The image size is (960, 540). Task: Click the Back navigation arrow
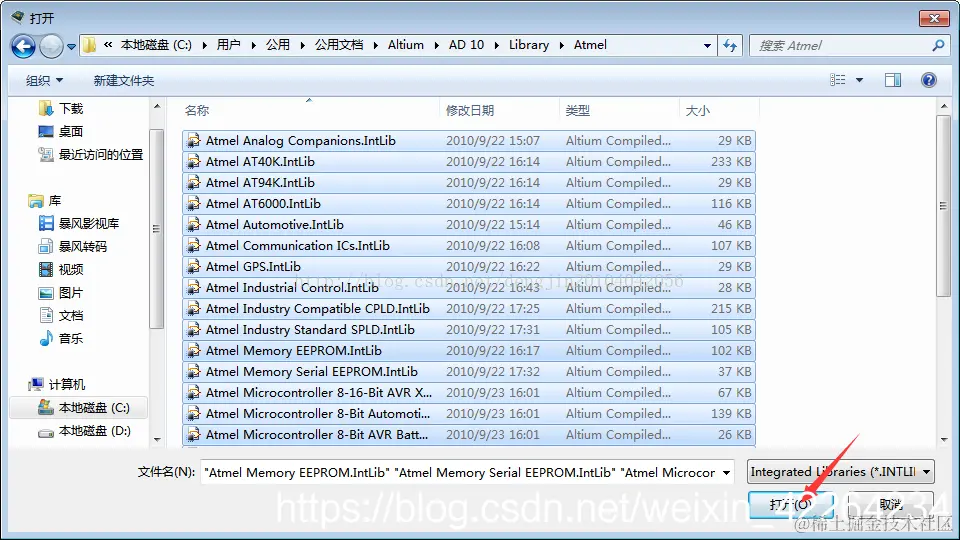coord(23,46)
